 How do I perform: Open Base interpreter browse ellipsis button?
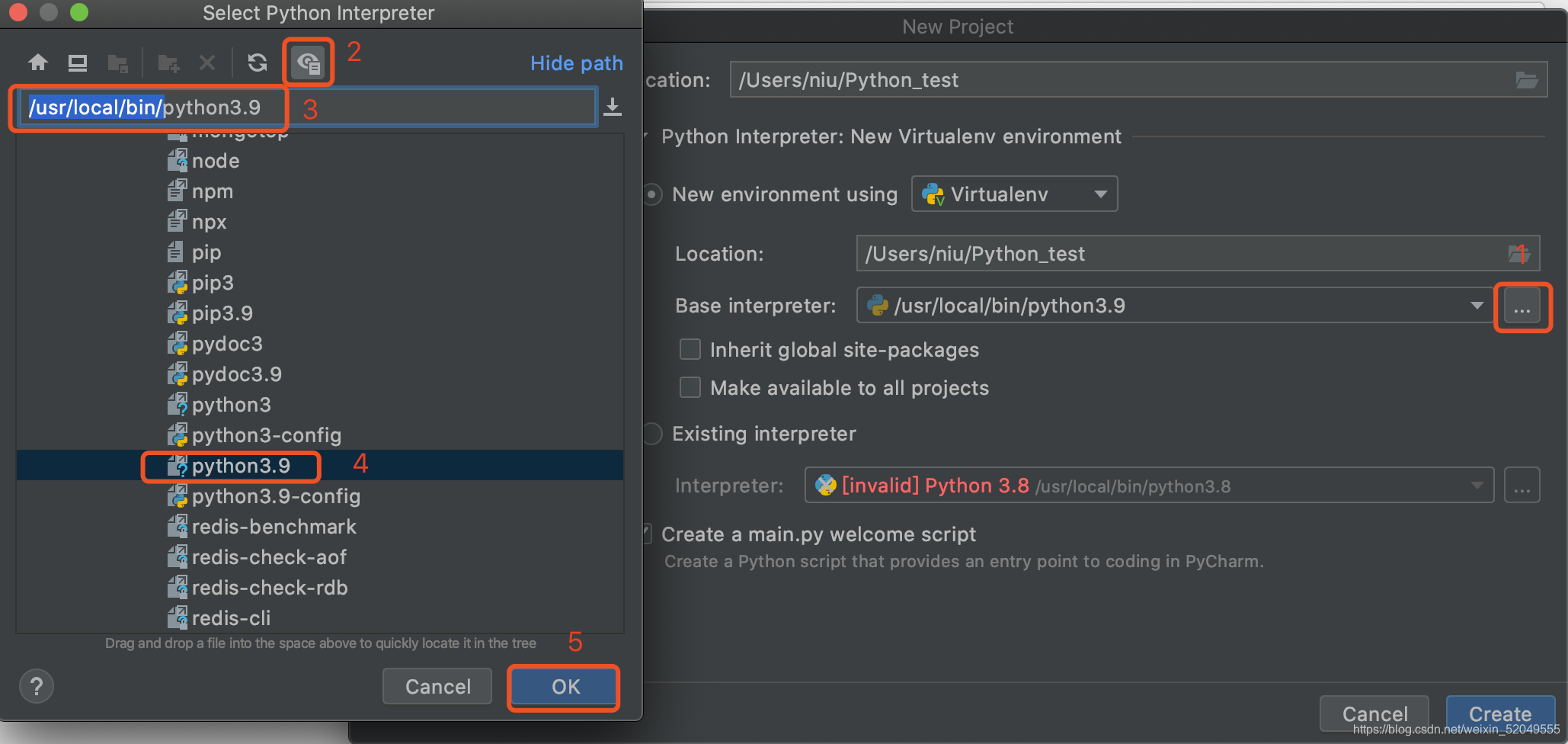[x=1522, y=307]
